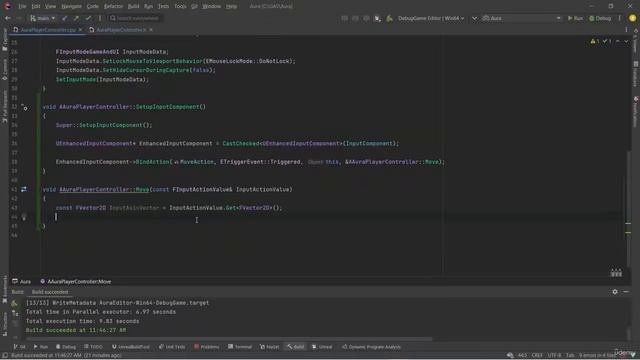Open the Terminal tool window
The width and height of the screenshot is (640, 360).
pyautogui.click(x=240, y=347)
